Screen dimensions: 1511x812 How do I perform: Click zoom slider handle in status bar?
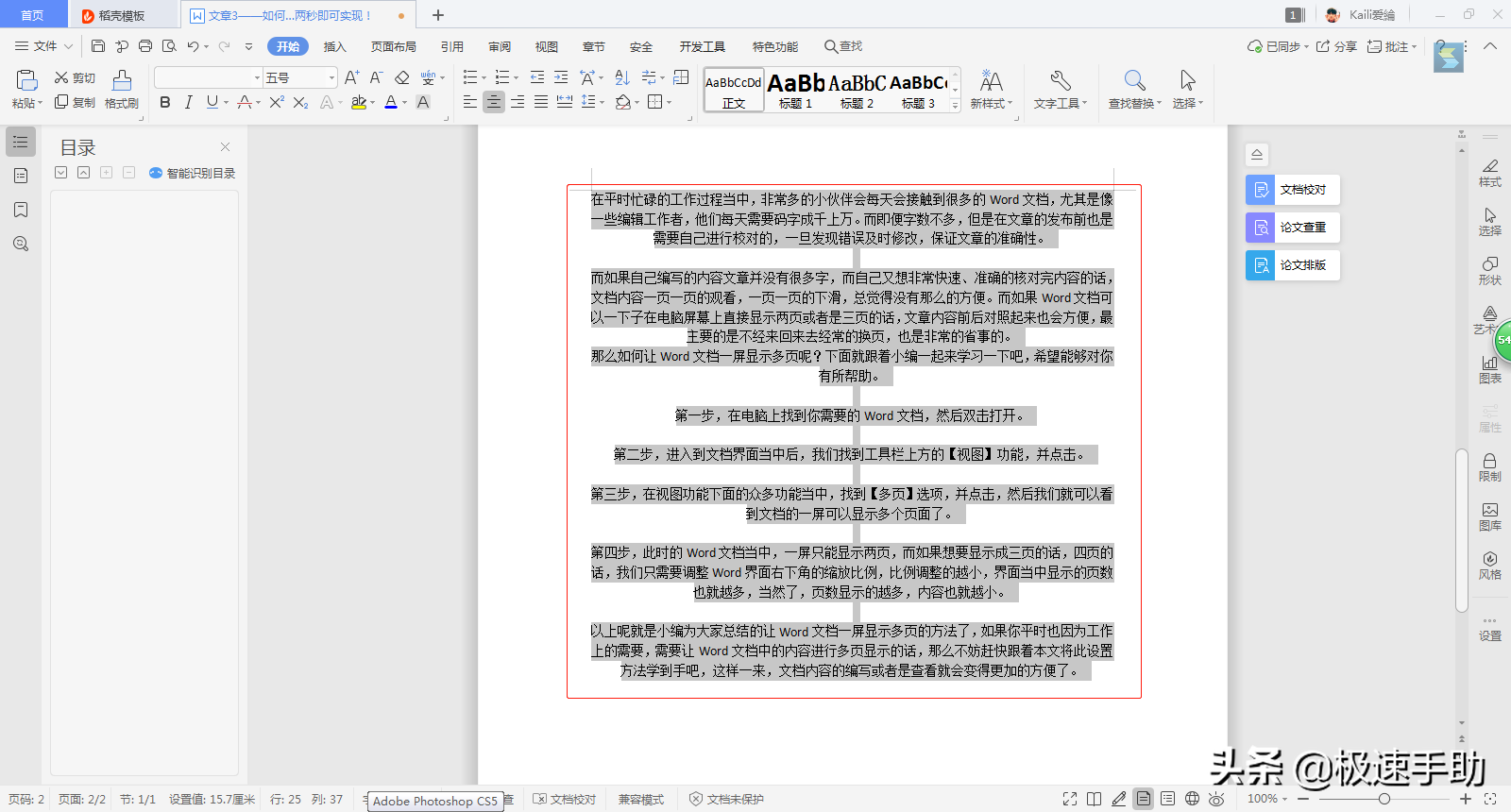[1384, 799]
